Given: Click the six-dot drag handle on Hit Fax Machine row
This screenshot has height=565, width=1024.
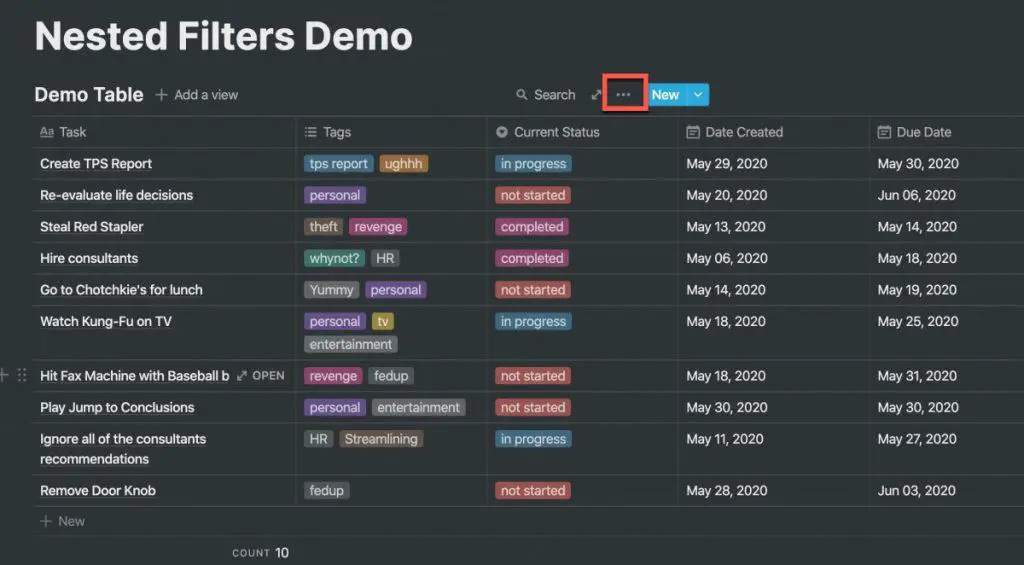Looking at the screenshot, I should [x=22, y=375].
